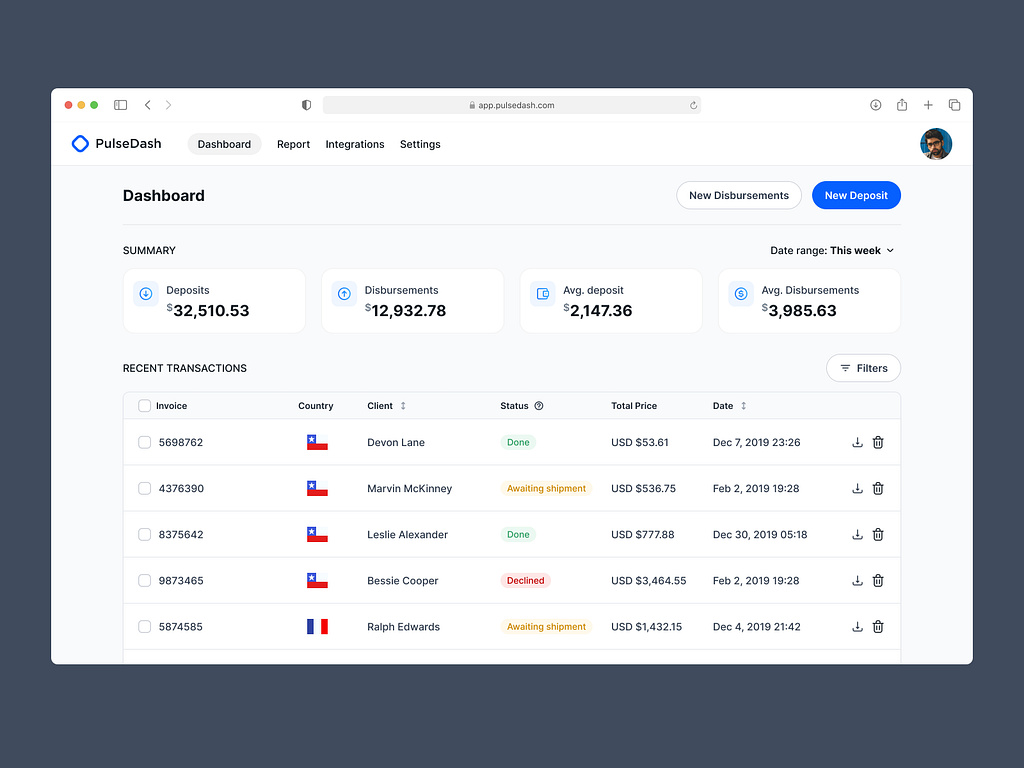The height and width of the screenshot is (768, 1024).
Task: Toggle the select-all checkbox in table header
Action: pyautogui.click(x=144, y=406)
